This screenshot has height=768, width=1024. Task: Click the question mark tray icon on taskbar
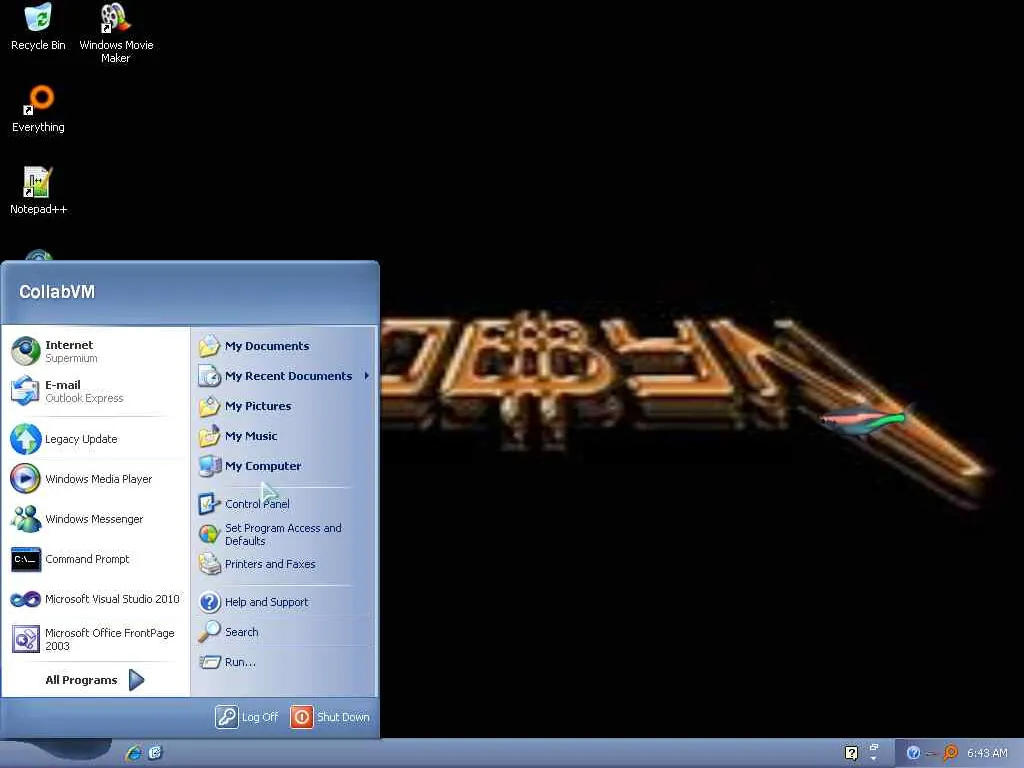pos(851,754)
